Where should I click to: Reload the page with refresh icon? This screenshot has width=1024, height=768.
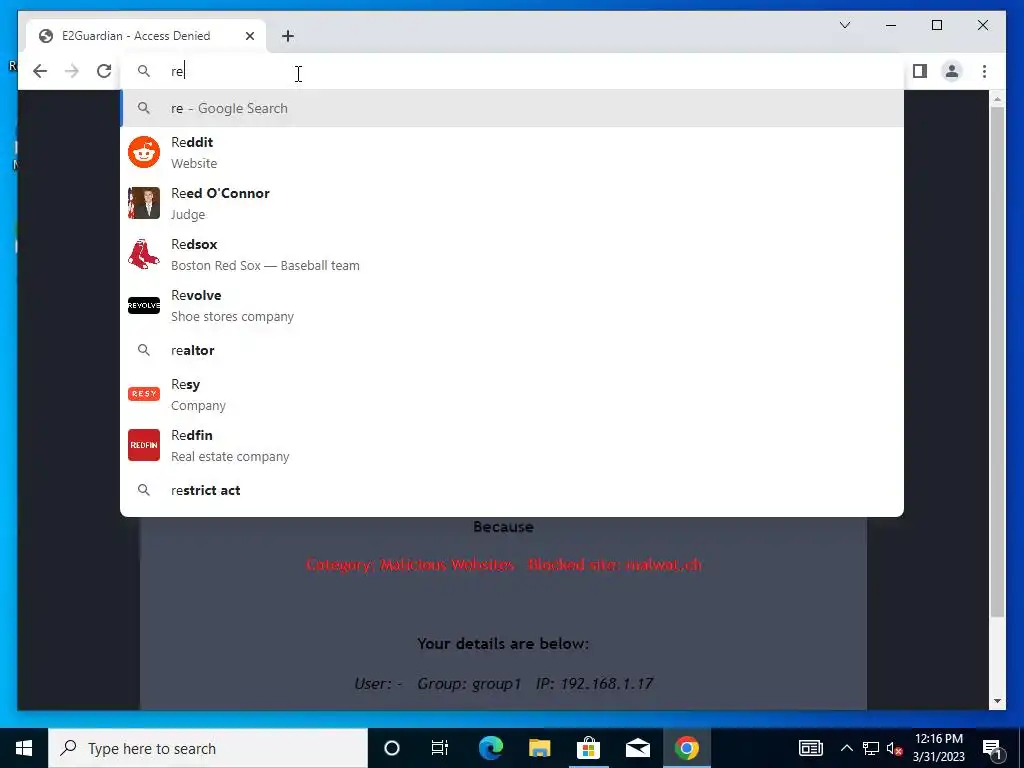[104, 71]
